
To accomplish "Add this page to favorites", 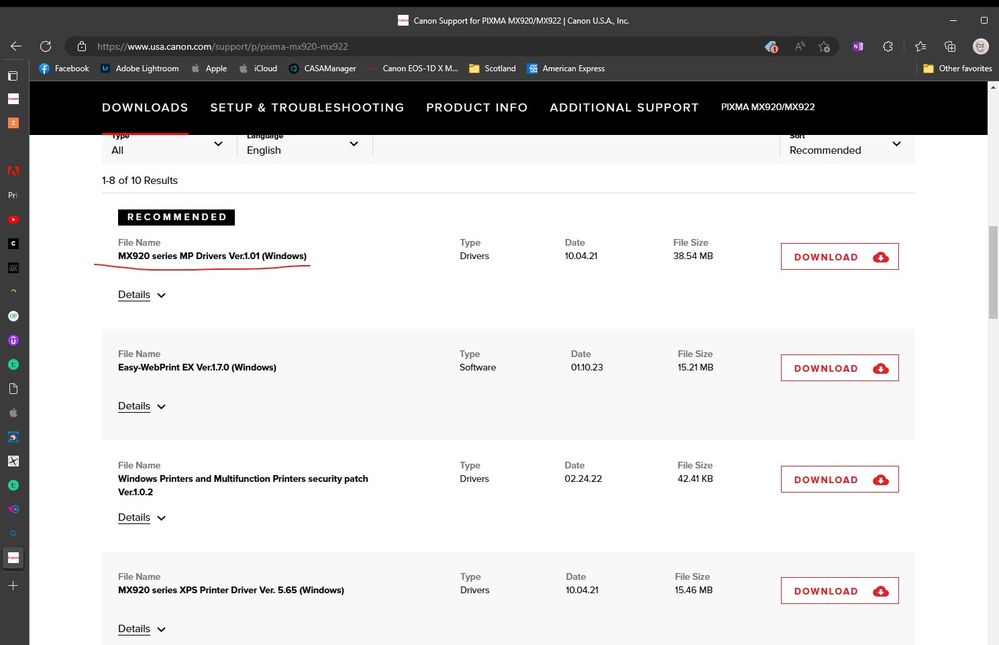I will [823, 46].
